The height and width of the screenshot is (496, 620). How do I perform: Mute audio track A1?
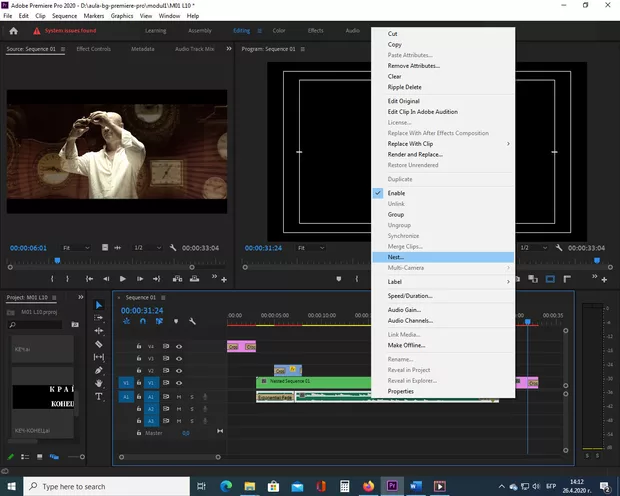pos(179,396)
